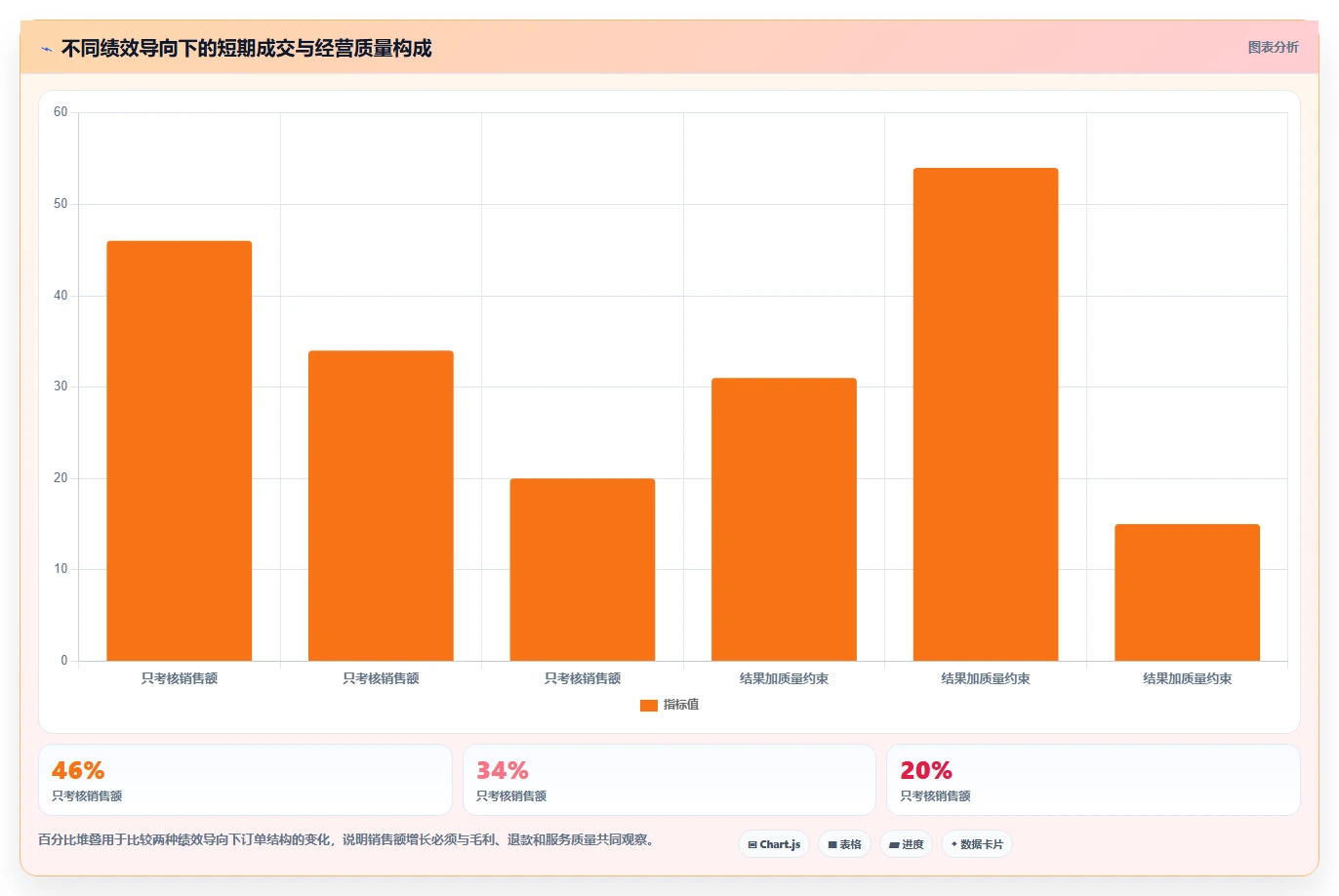Viewport: 1339px width, 896px height.
Task: Click the chart title 不同绩效导向下的短期成交与经营质量构成
Action: click(246, 48)
